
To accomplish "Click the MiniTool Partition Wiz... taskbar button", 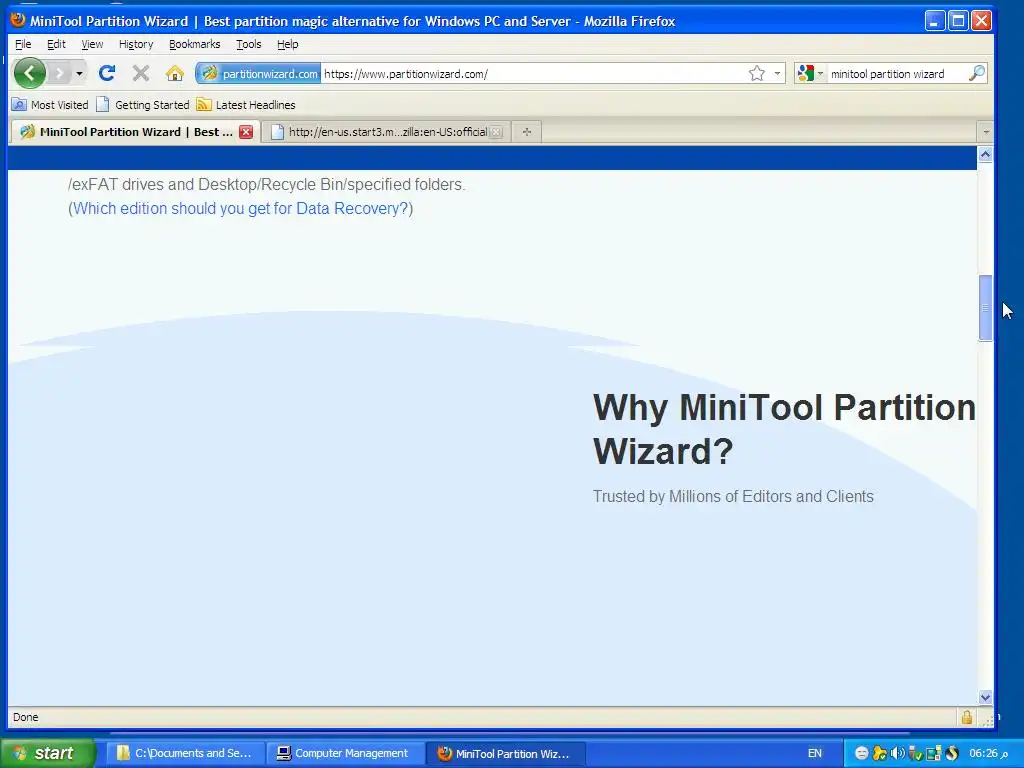I will [505, 753].
